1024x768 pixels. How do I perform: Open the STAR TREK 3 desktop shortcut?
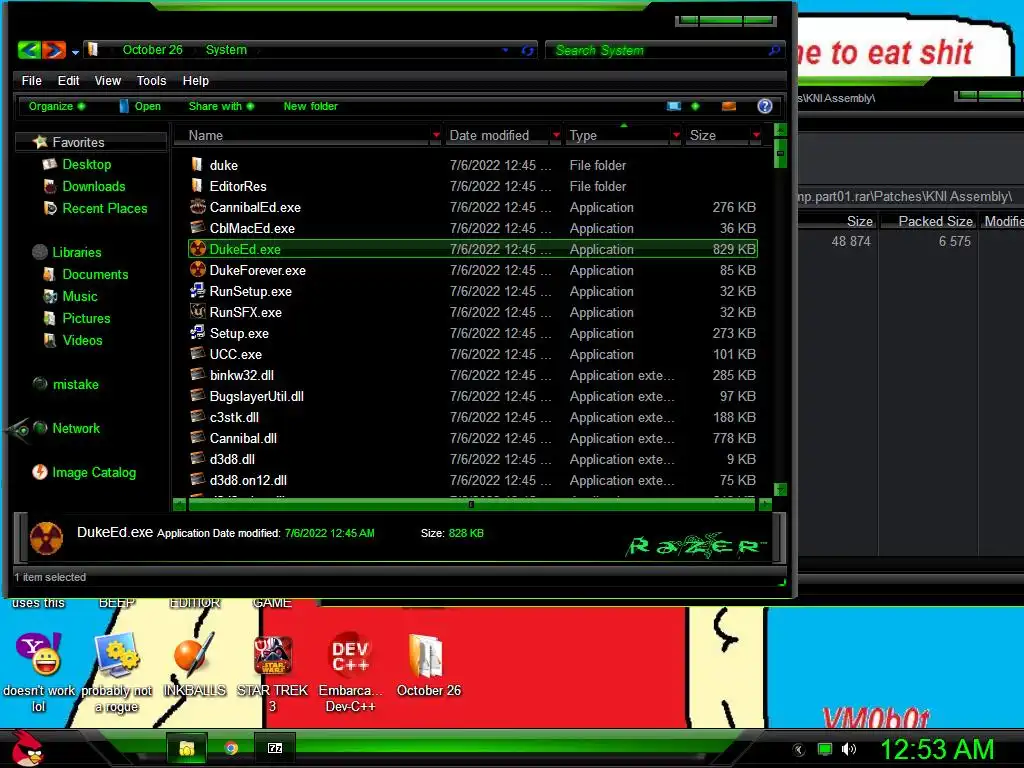(x=272, y=673)
